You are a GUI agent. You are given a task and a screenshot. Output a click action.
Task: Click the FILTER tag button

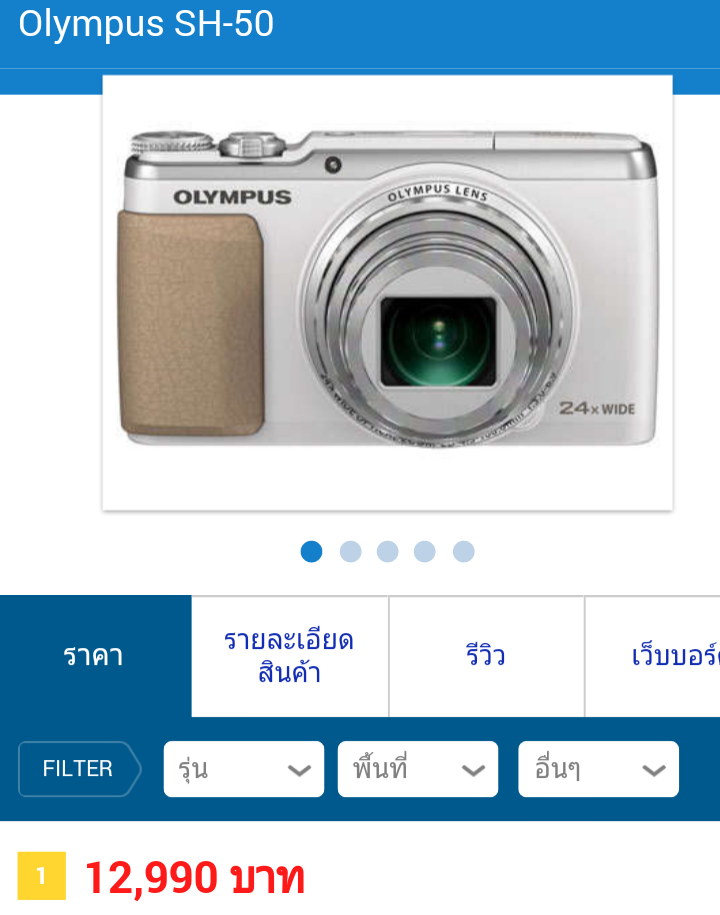tap(80, 769)
